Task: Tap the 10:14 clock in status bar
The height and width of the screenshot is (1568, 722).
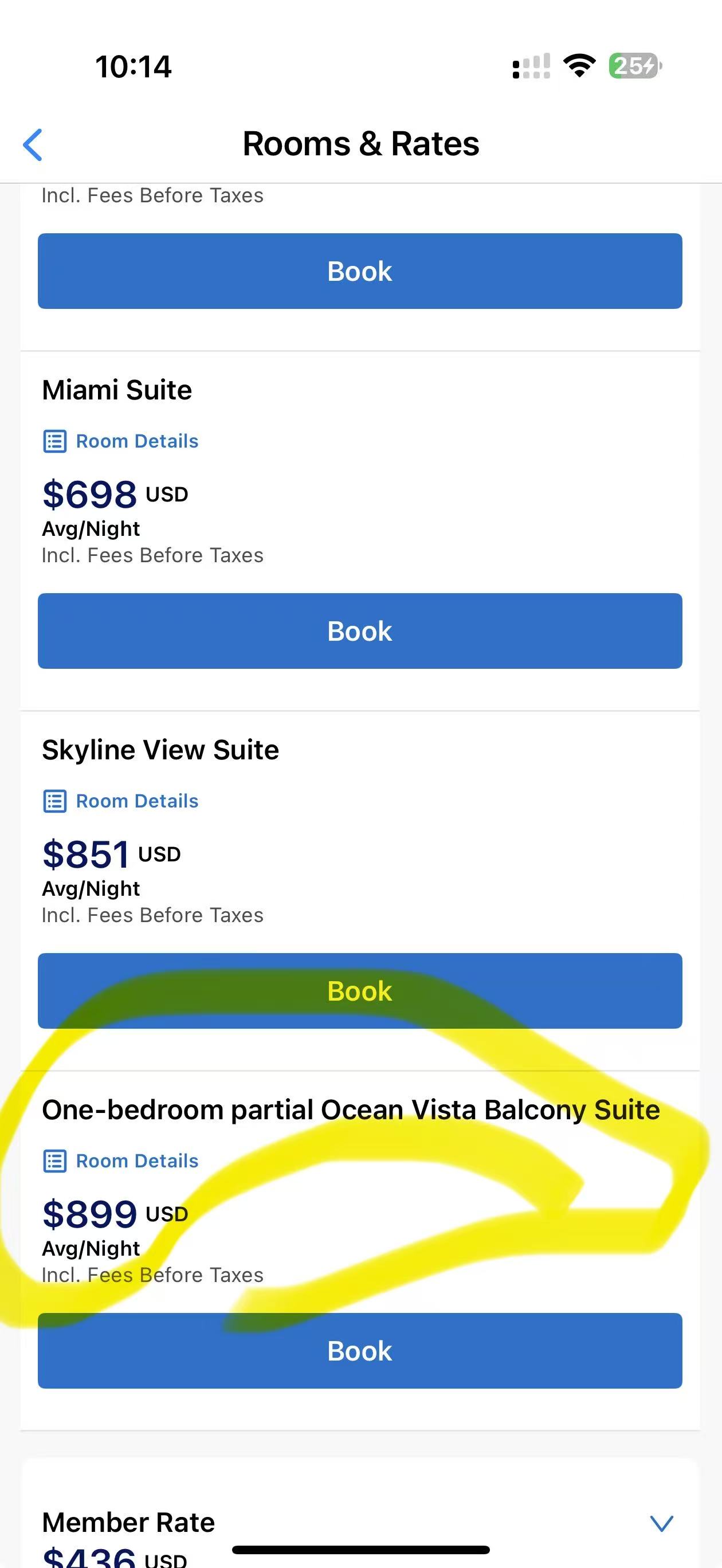Action: (x=134, y=66)
